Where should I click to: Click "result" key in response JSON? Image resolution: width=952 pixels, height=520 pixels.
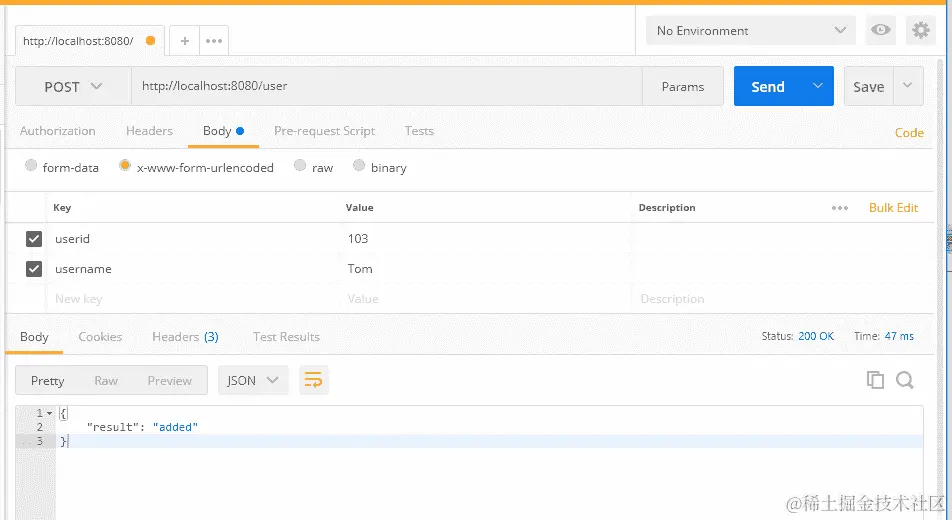coord(113,427)
